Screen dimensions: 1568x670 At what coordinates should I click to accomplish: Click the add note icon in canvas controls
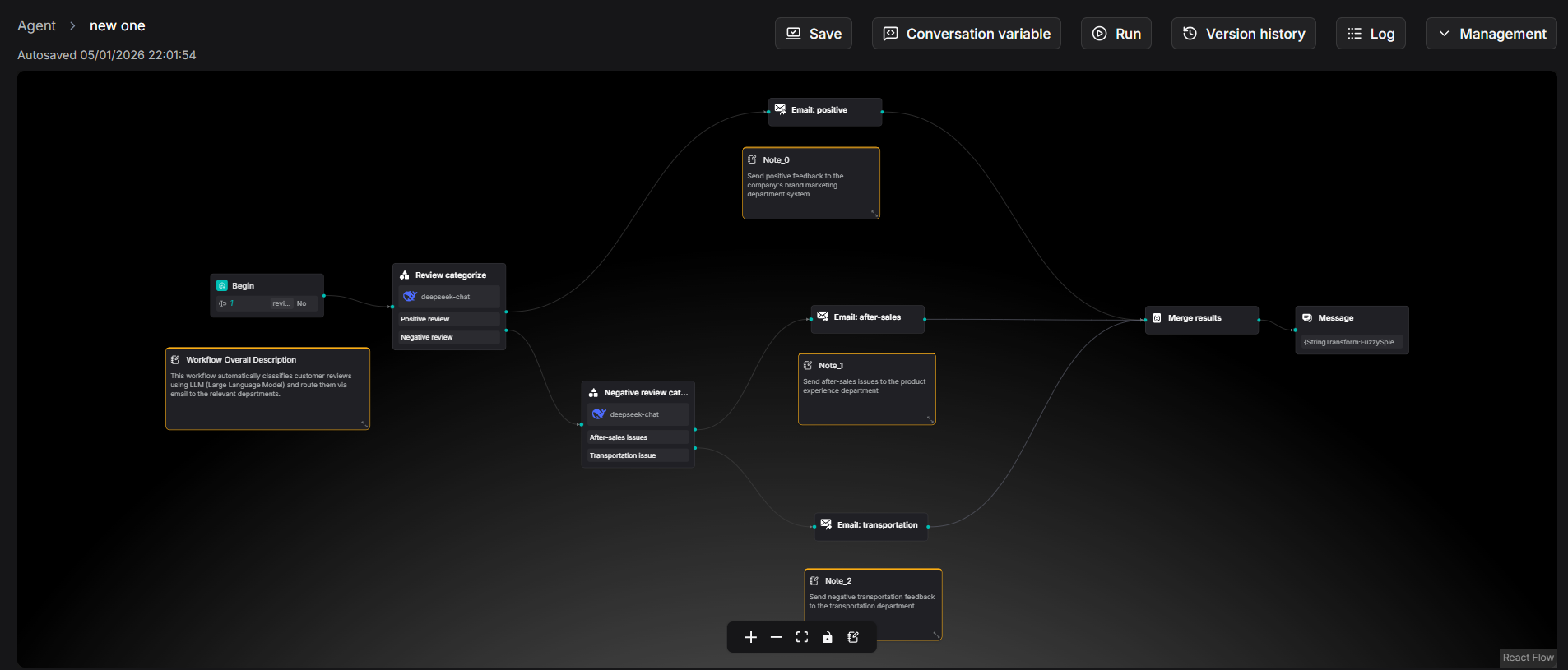pos(853,637)
